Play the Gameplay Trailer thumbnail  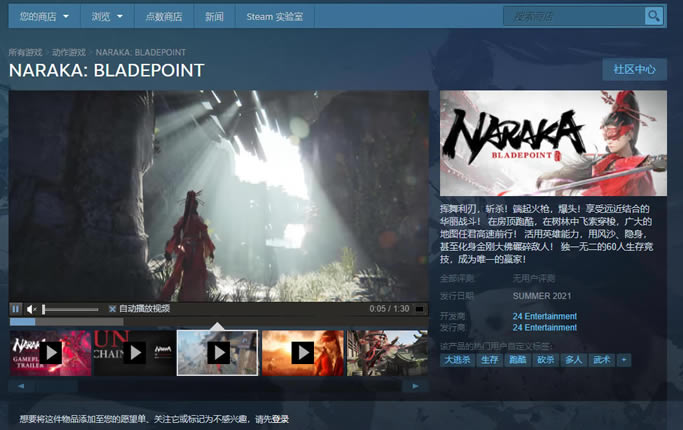point(51,353)
